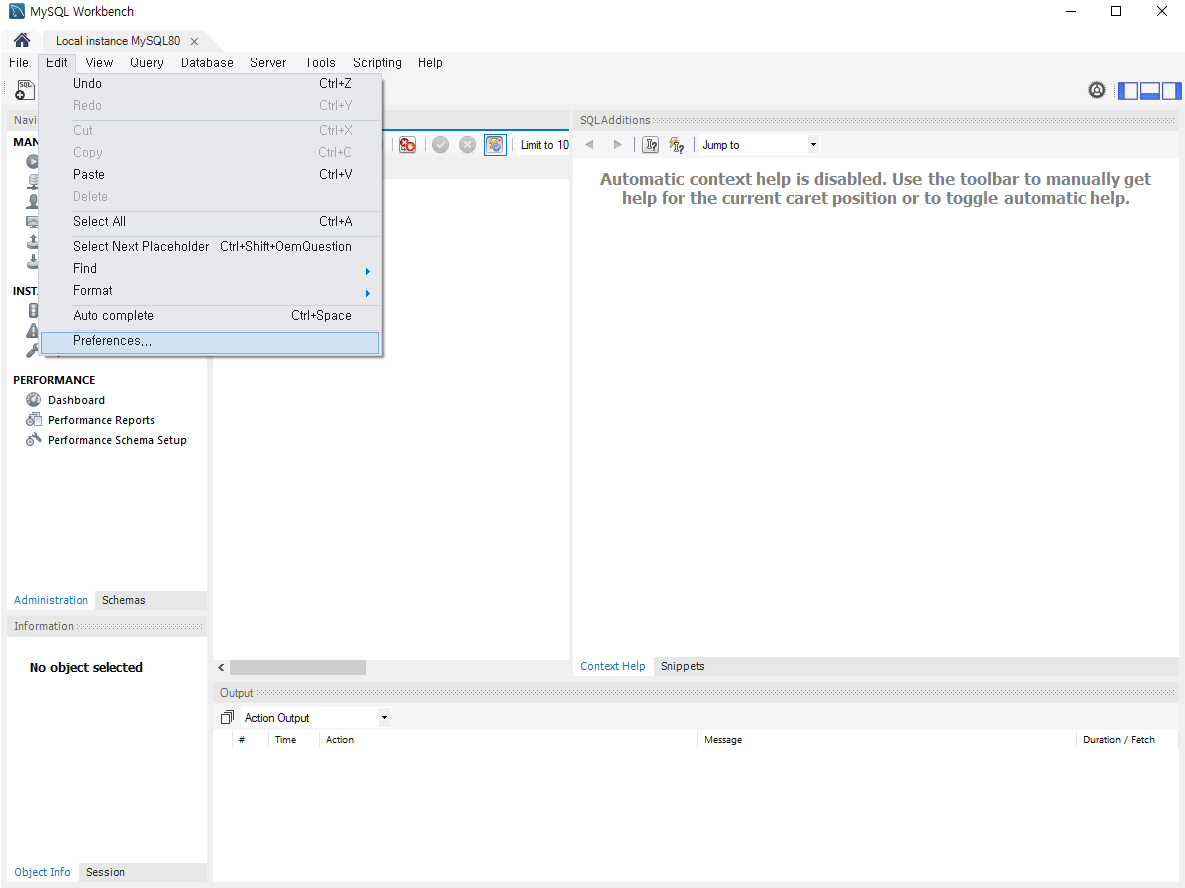Toggle the left sidebar panel visibility

pos(1128,91)
